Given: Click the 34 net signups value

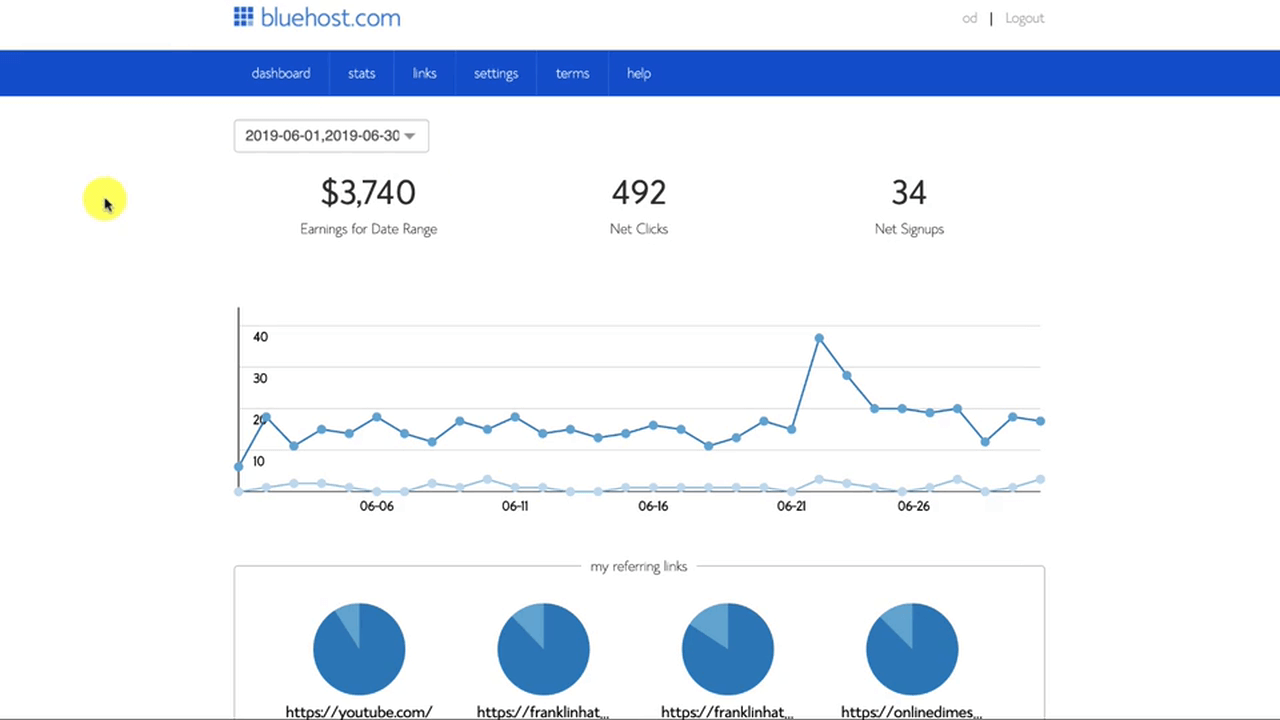Looking at the screenshot, I should point(909,192).
